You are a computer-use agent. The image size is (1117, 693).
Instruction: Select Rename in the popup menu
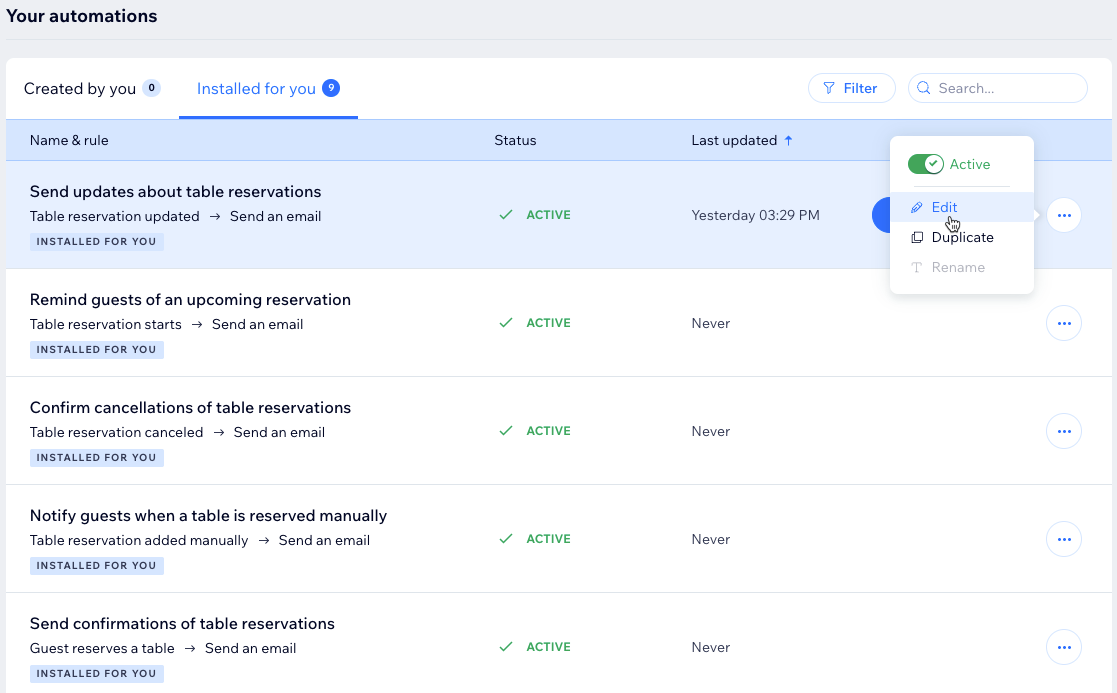958,268
